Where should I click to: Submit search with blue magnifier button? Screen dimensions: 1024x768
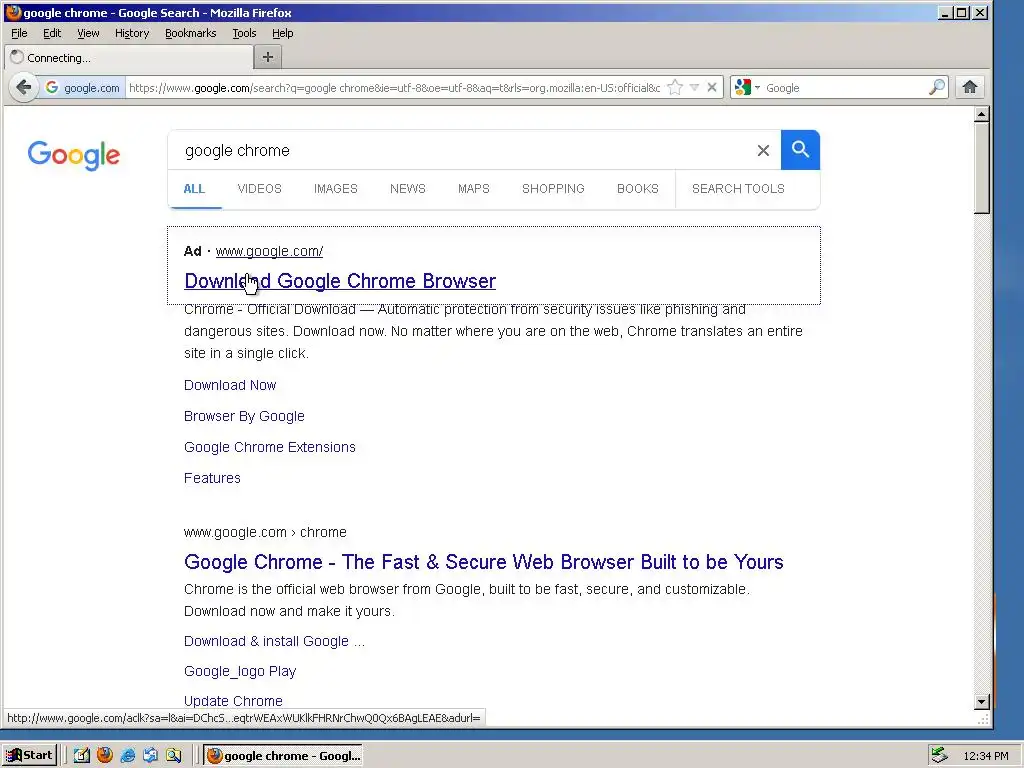pos(800,150)
